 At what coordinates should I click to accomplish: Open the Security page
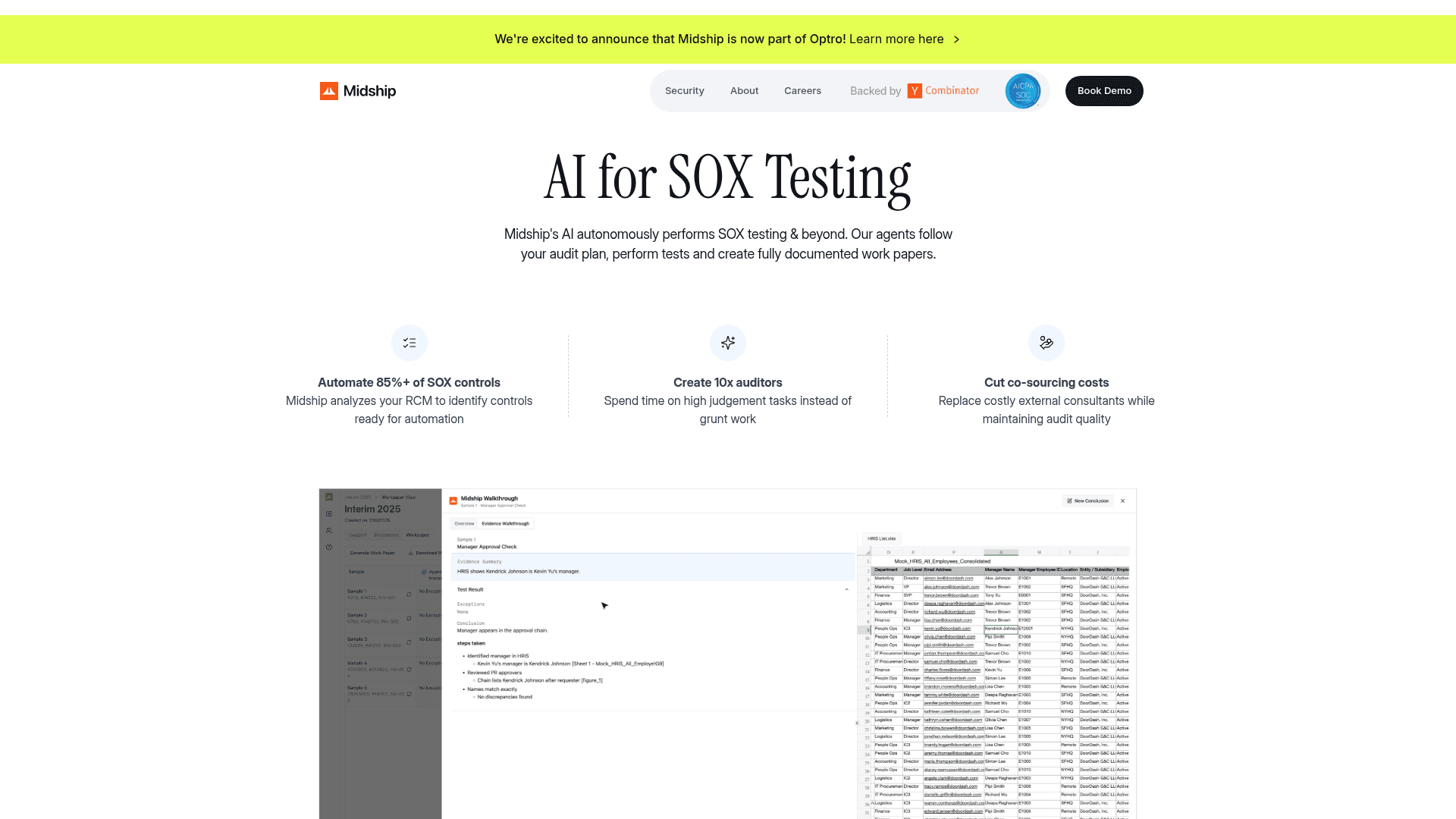click(685, 91)
